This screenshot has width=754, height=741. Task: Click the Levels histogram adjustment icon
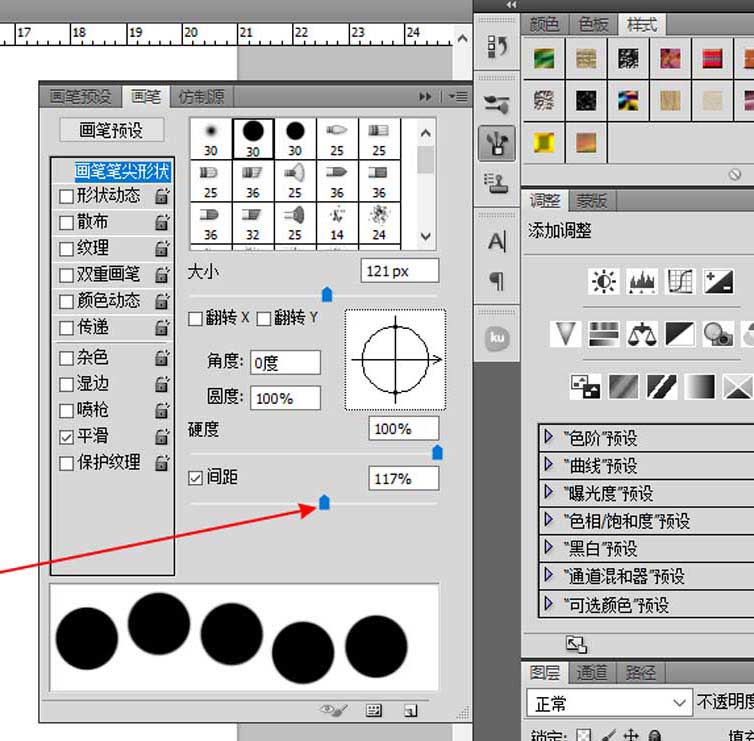[642, 281]
